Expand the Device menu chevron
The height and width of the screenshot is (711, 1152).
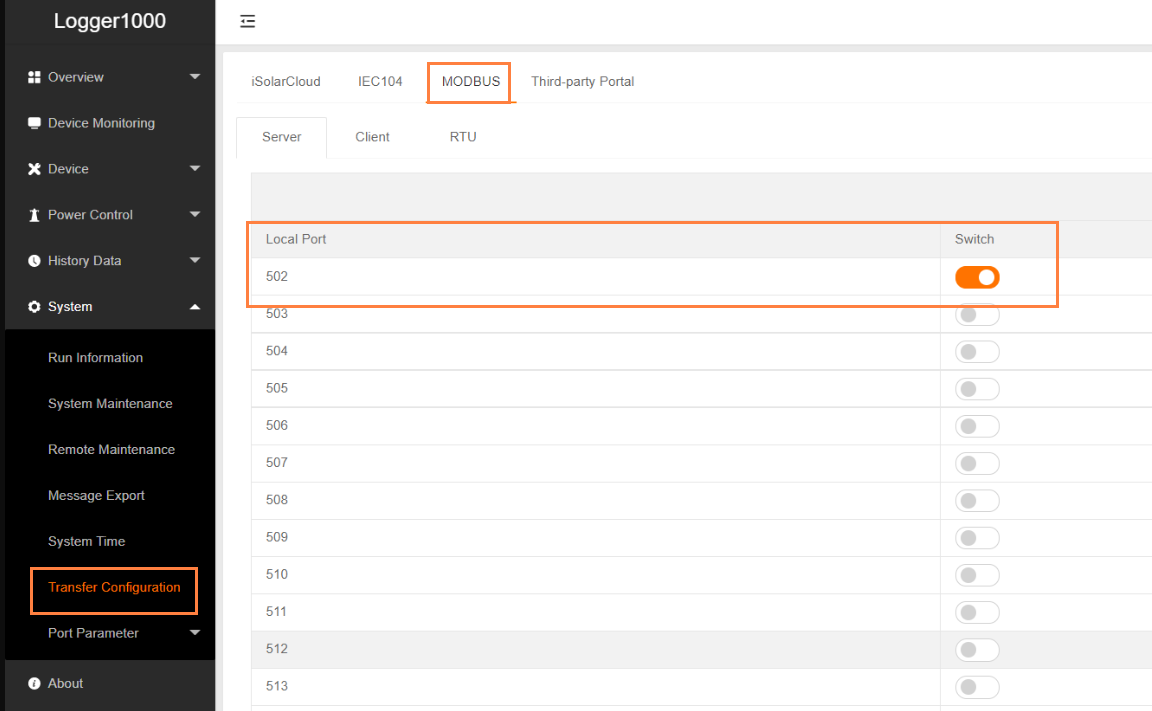(x=195, y=168)
